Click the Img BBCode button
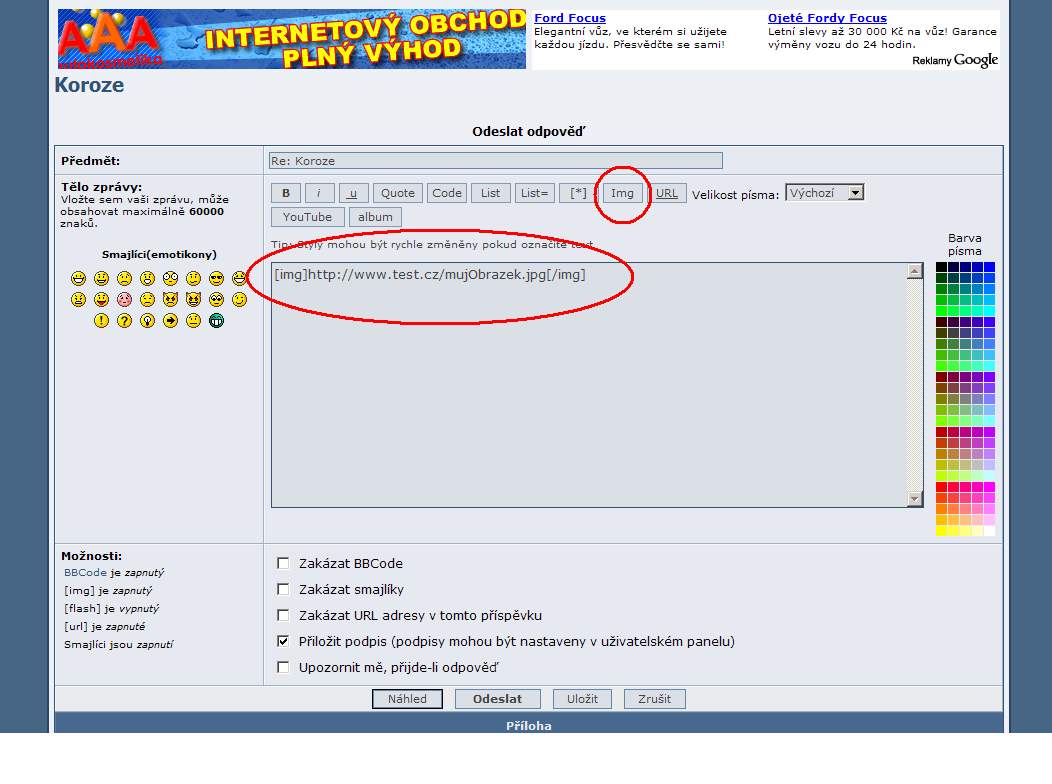 click(622, 193)
